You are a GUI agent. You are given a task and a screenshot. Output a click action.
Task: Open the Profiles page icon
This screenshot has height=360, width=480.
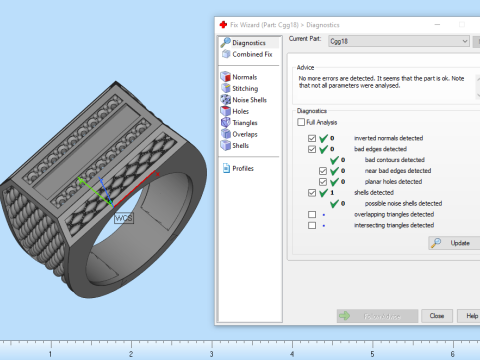226,168
